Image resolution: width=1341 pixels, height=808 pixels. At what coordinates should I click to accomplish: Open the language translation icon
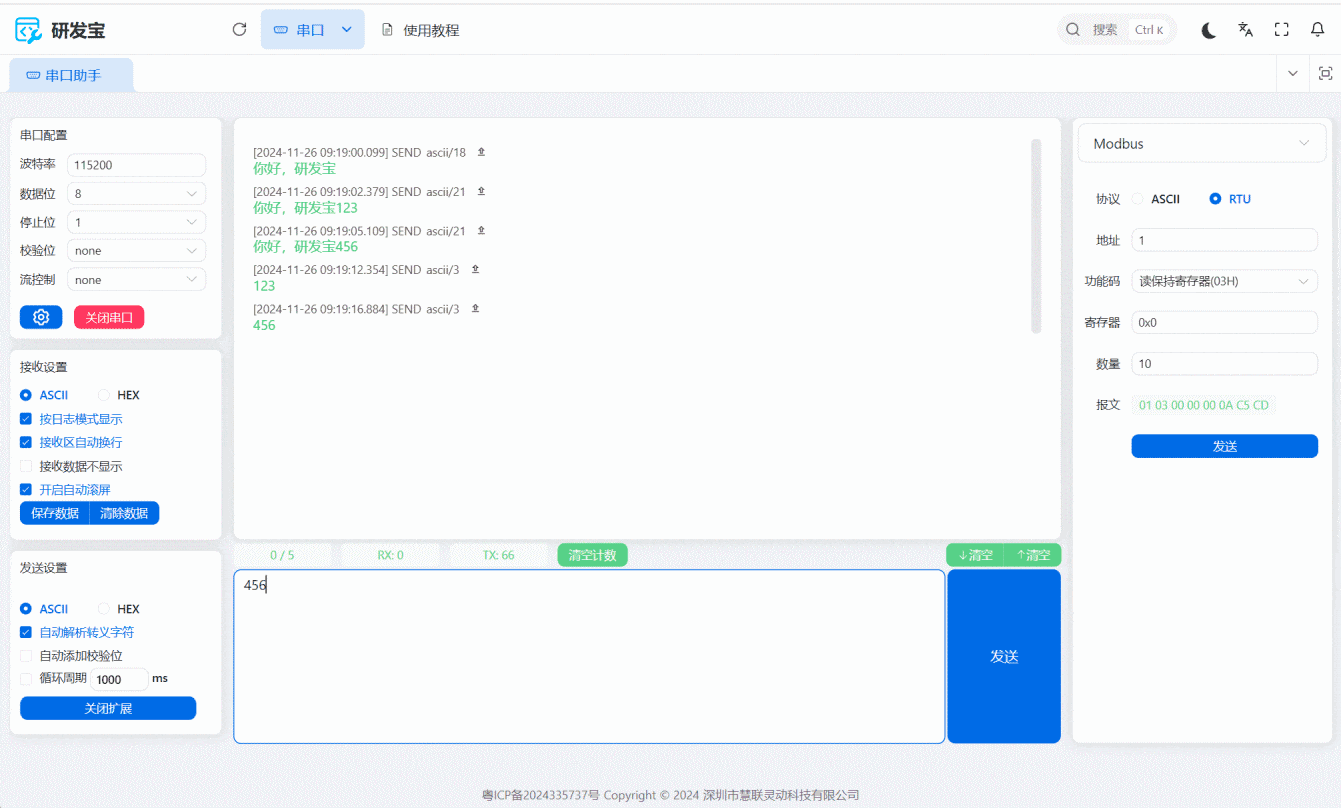point(1245,30)
